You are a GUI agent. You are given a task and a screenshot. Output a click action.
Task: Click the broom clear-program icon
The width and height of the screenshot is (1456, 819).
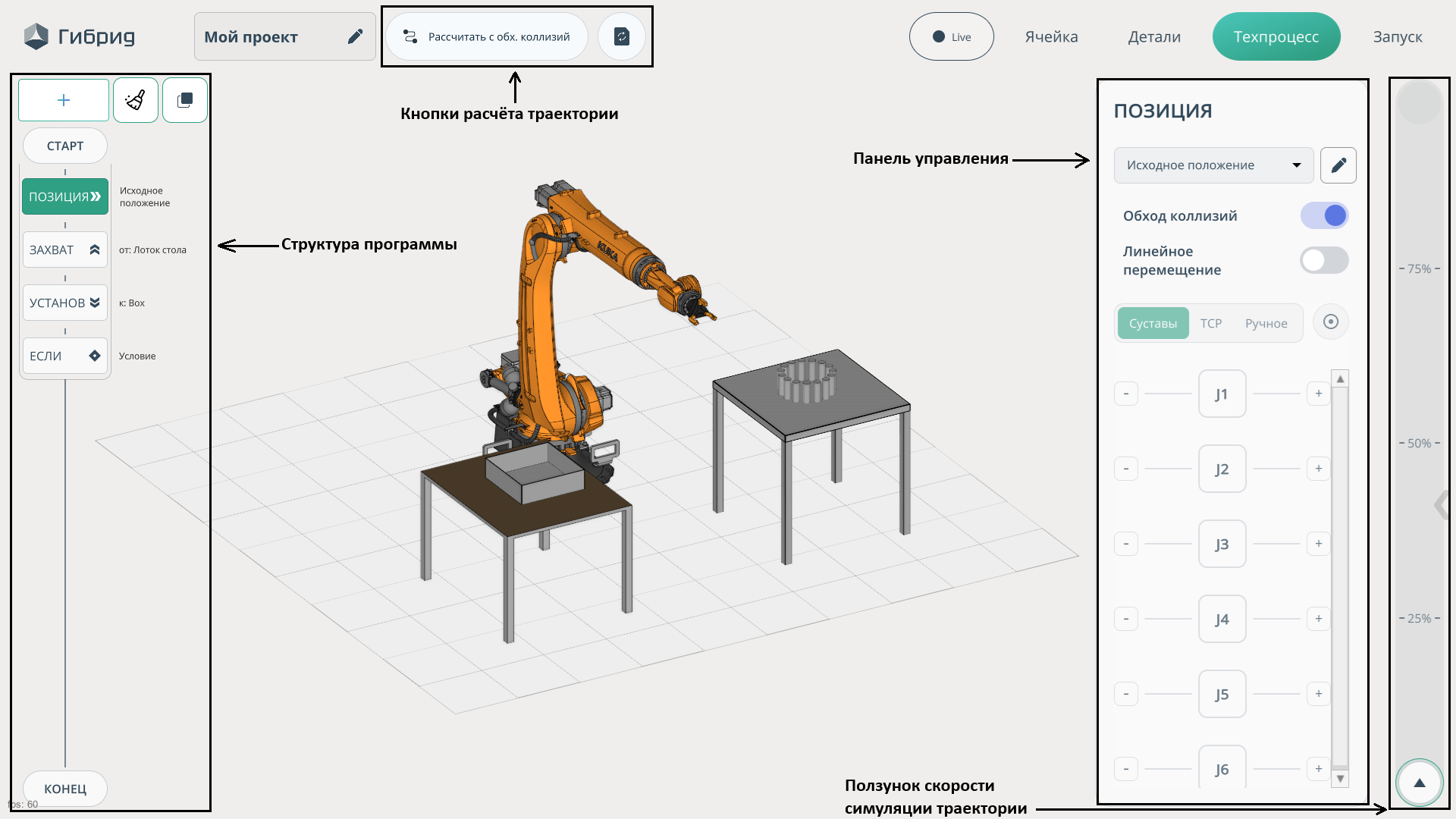136,100
